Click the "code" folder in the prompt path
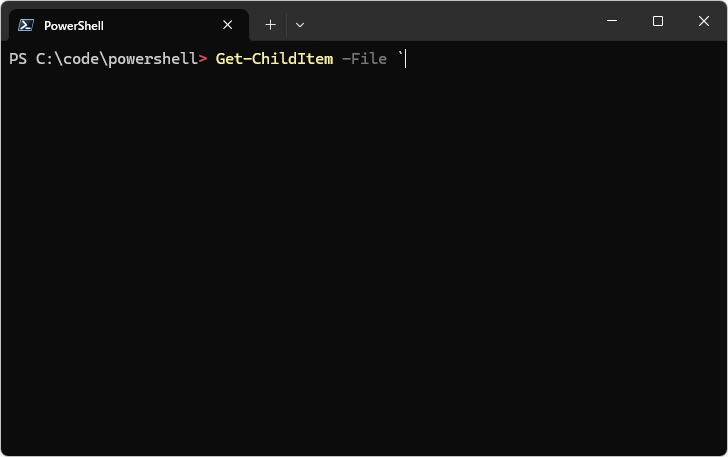Screen dimensions: 728x457 (82, 59)
